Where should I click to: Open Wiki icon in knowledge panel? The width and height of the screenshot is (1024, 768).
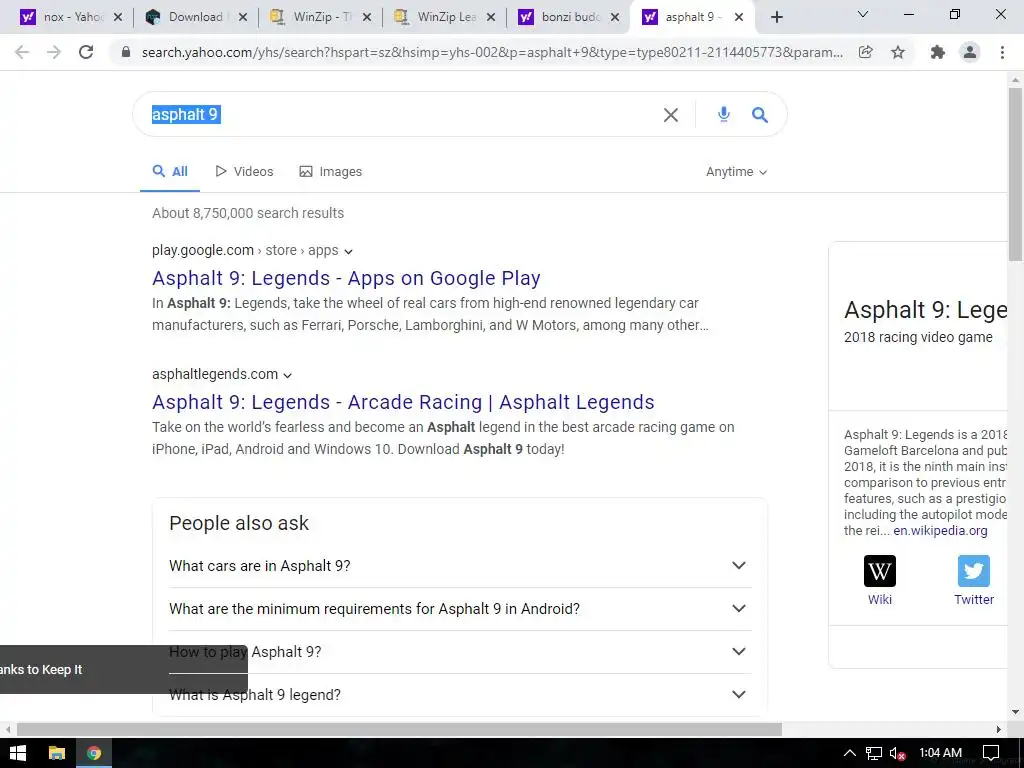tap(880, 571)
